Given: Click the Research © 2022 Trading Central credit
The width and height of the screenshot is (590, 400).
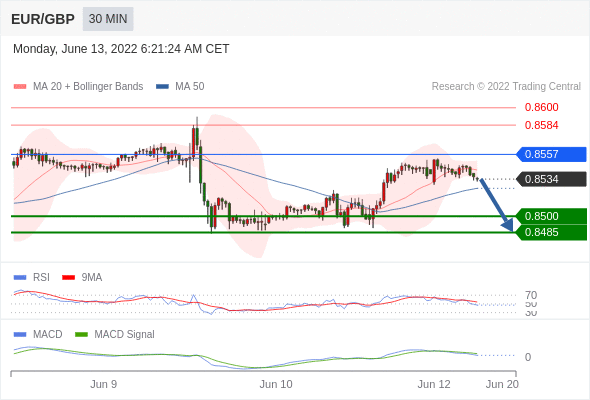Looking at the screenshot, I should click(x=506, y=87).
